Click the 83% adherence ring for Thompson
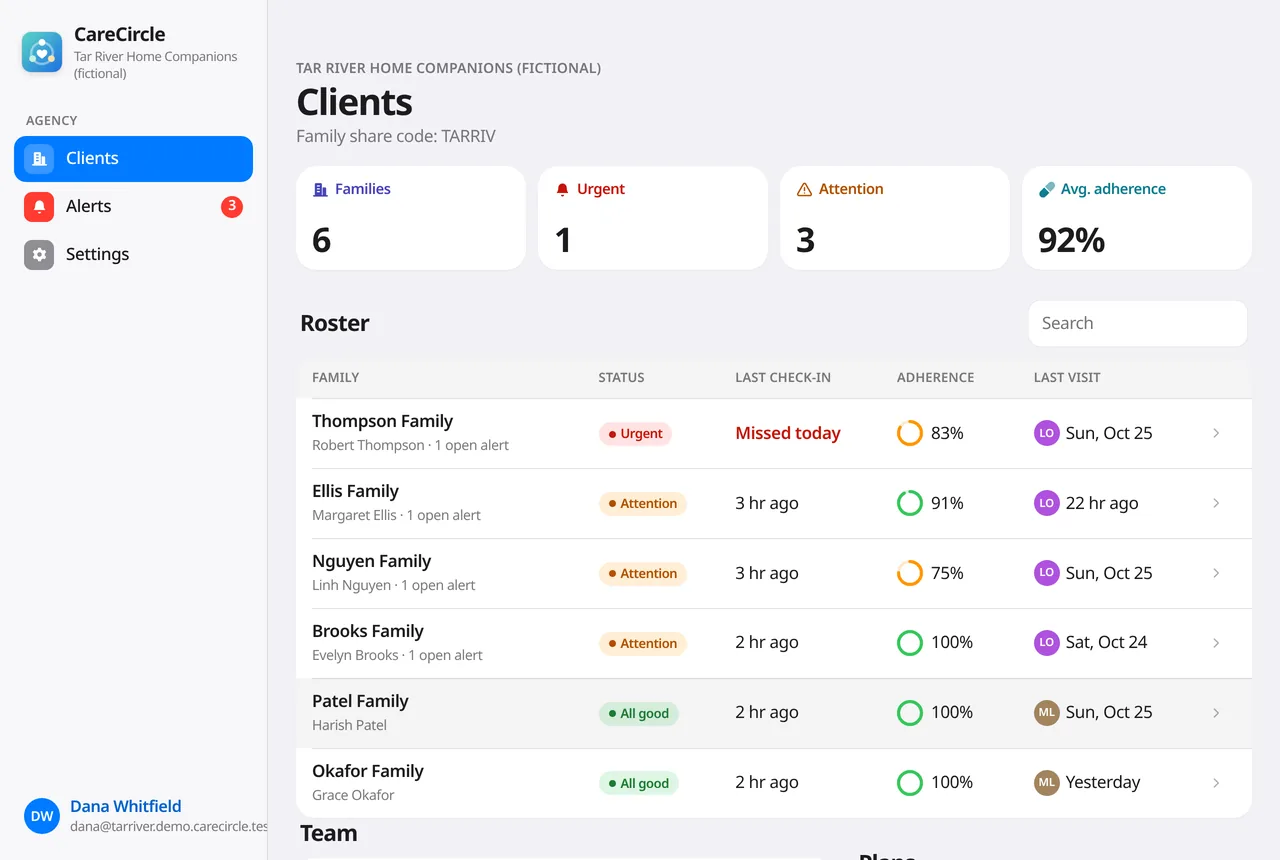The image size is (1280, 860). click(x=909, y=433)
